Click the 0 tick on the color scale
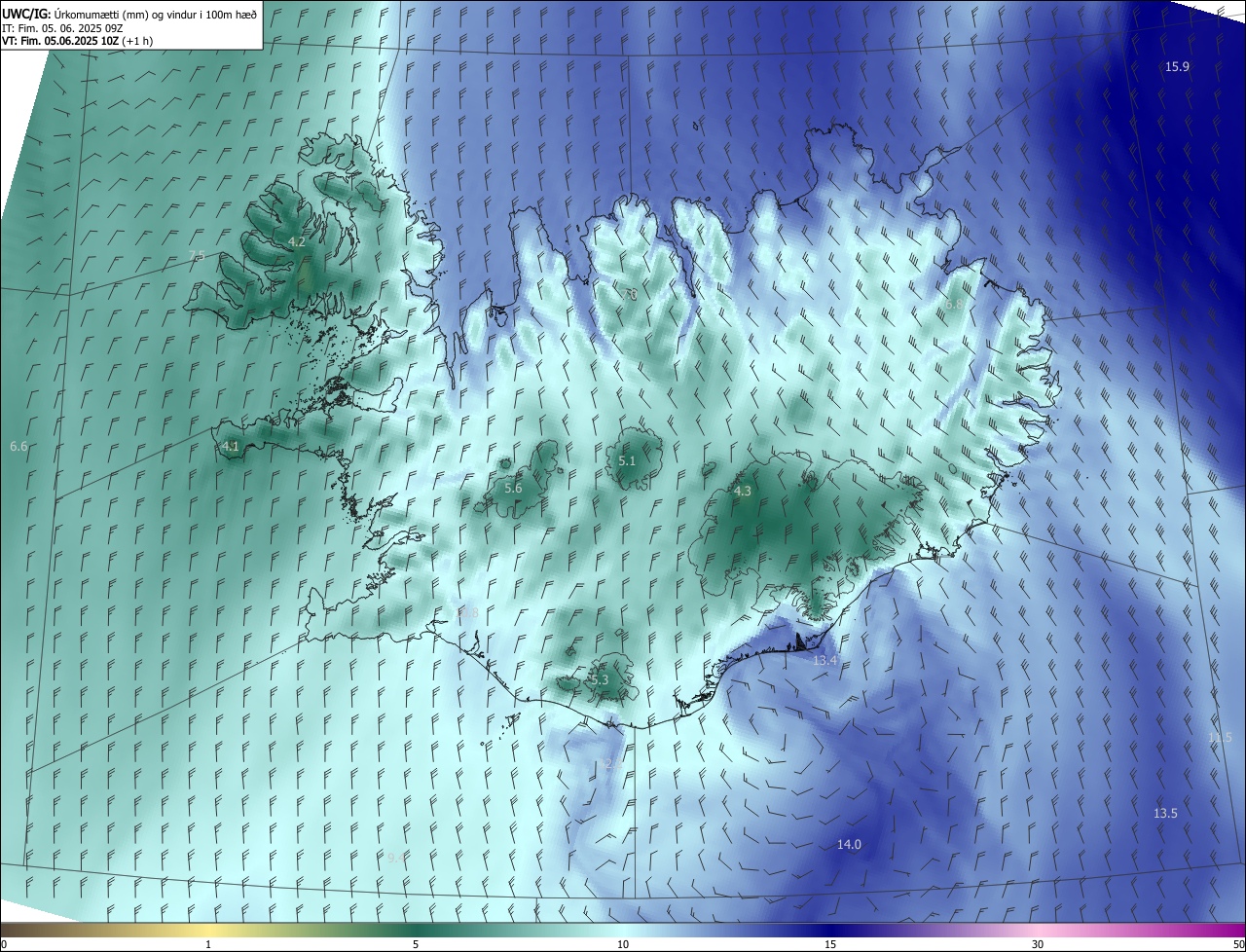Image resolution: width=1246 pixels, height=952 pixels. 4,944
